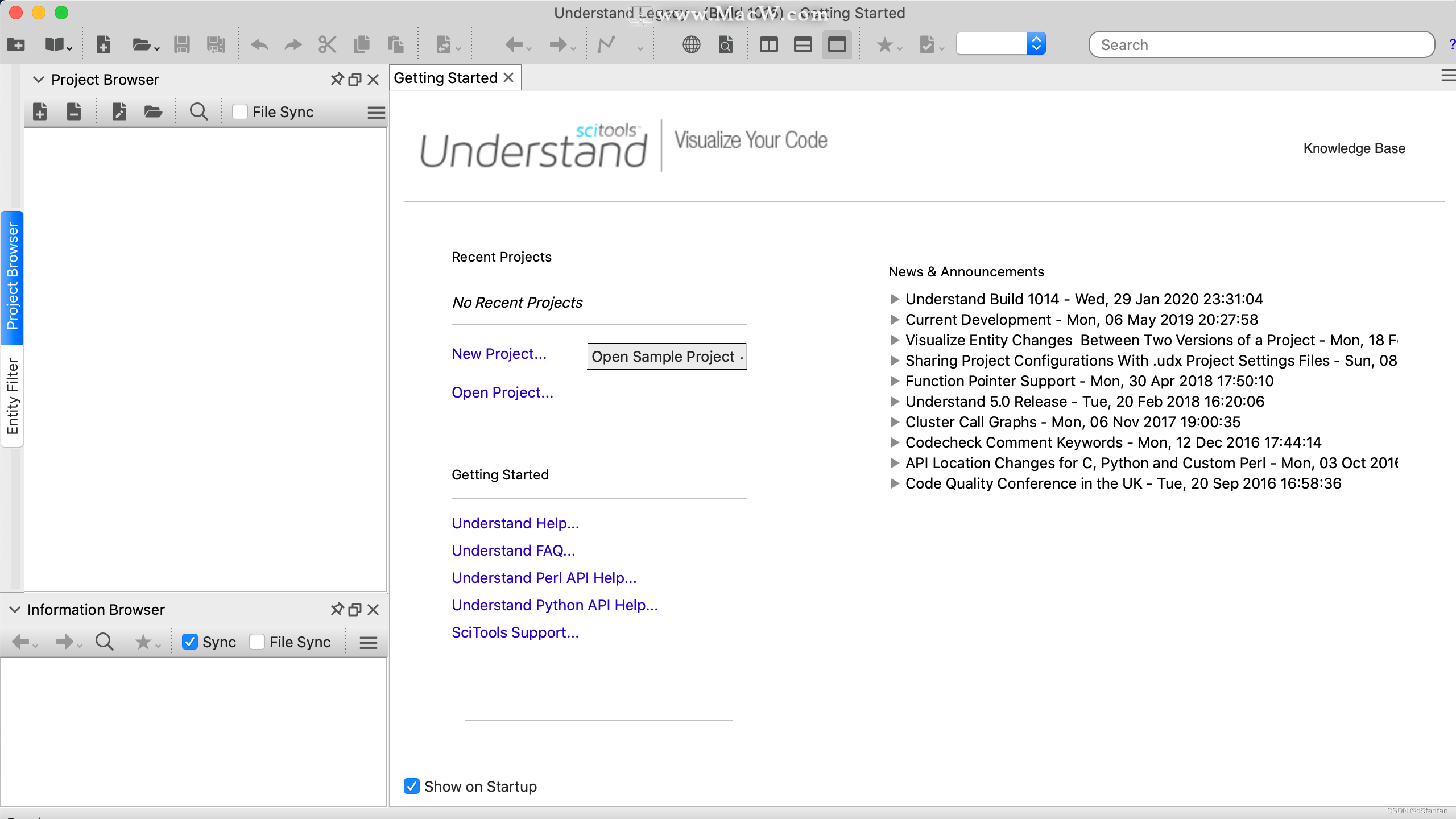Pin the Information Browser panel
This screenshot has width=1456, height=819.
337,609
